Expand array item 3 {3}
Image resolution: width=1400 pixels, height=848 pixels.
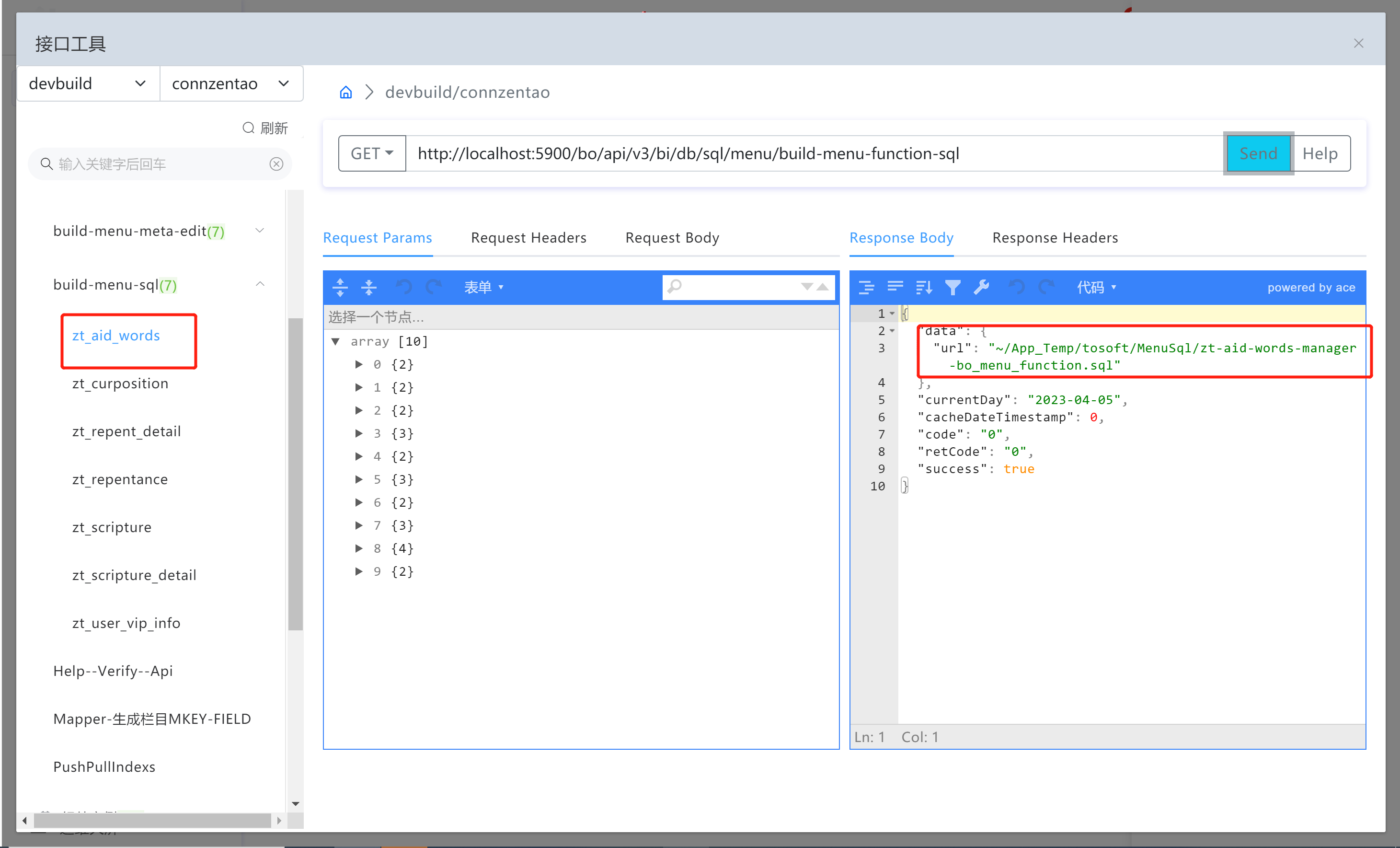(358, 433)
